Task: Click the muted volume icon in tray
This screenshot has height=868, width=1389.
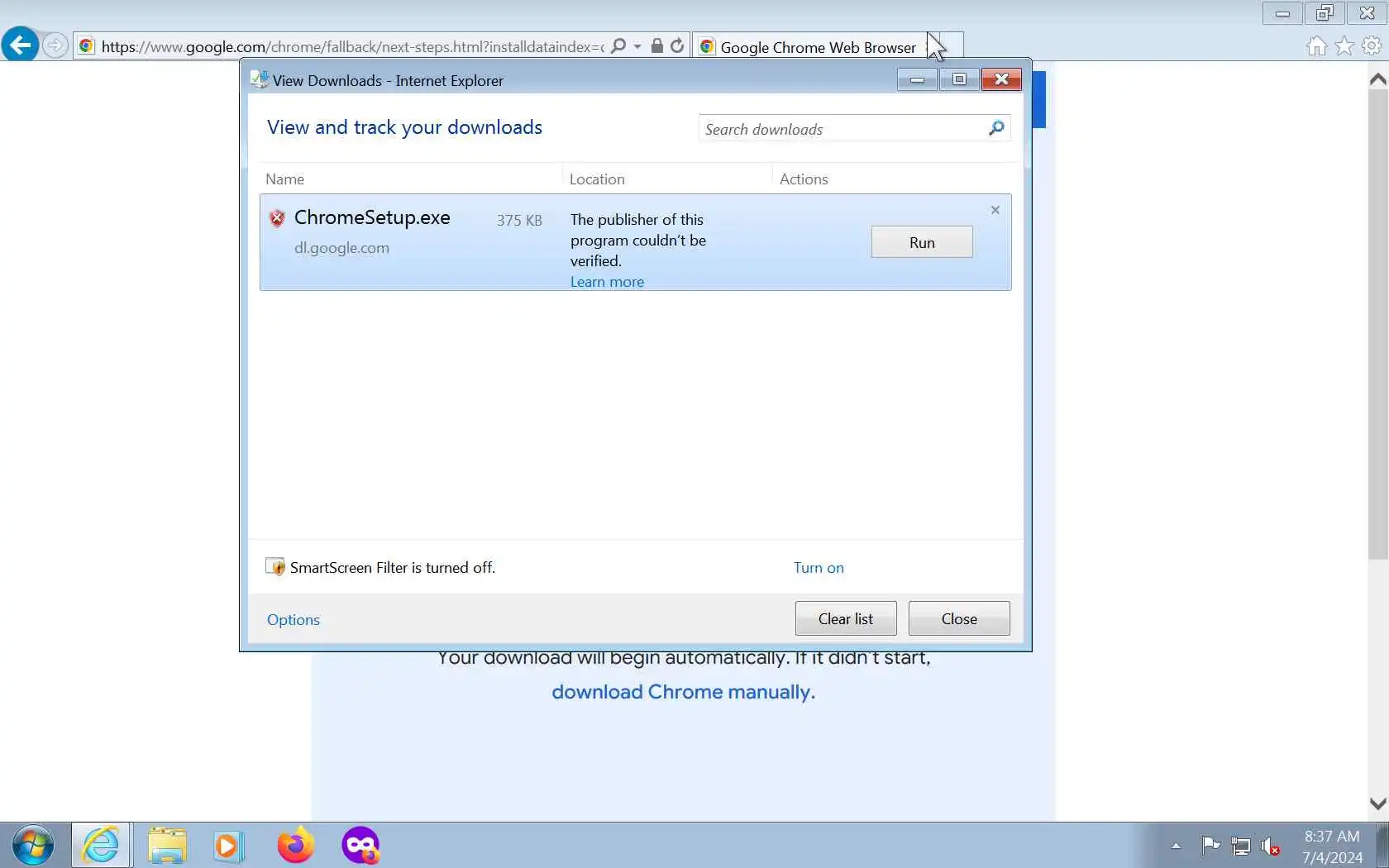Action: tap(1270, 846)
